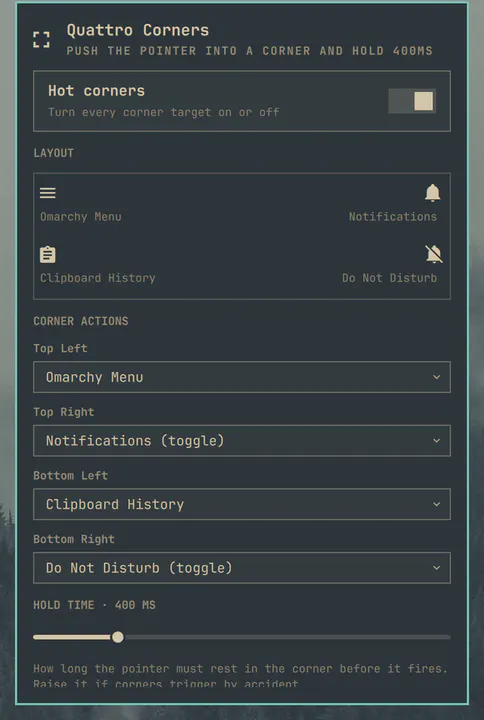The width and height of the screenshot is (484, 720).
Task: Open the Bottom Right Do Not Disturb dropdown
Action: point(242,568)
